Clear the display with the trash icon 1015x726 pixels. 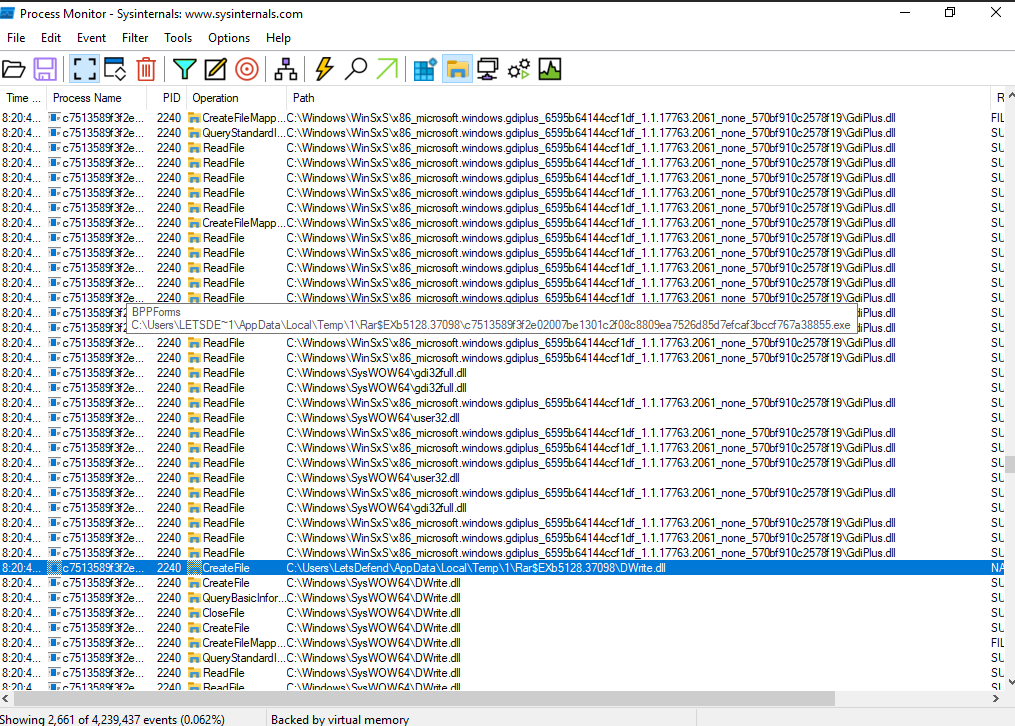coord(146,69)
